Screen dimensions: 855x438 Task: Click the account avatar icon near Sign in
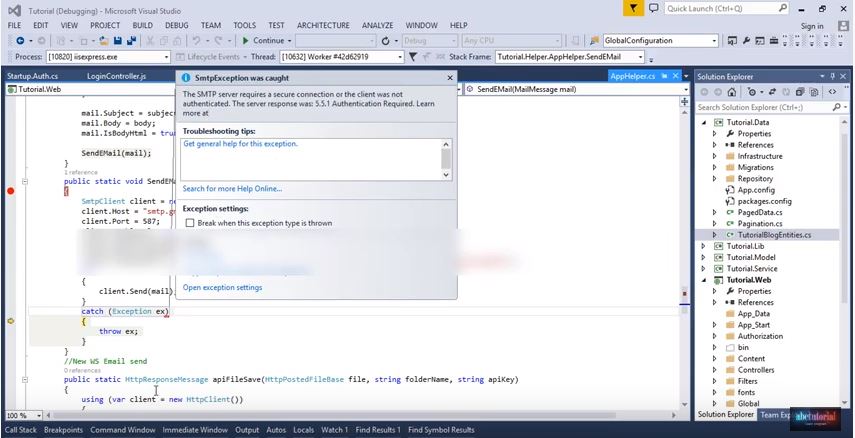pyautogui.click(x=843, y=26)
